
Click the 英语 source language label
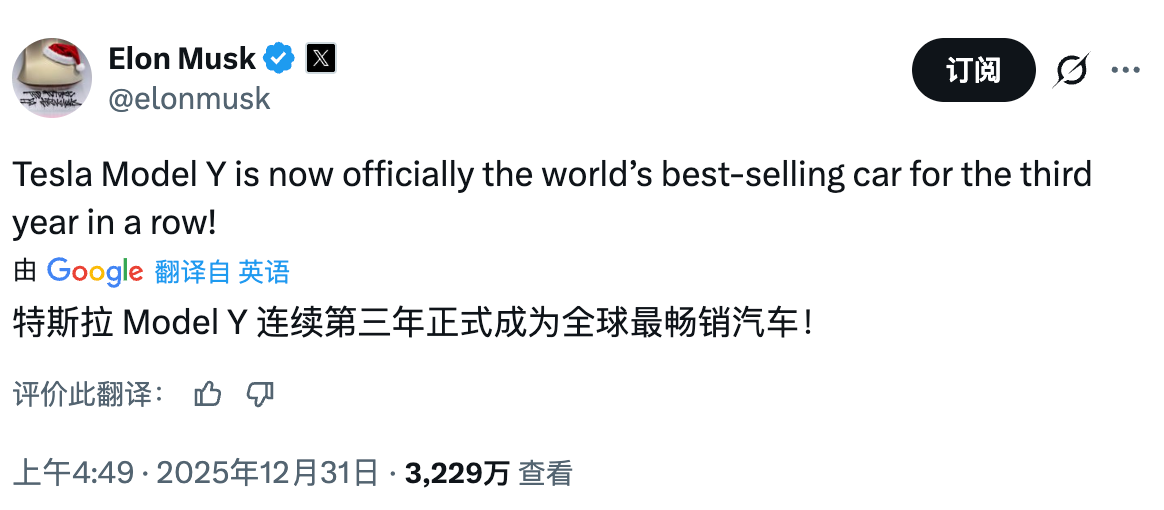pyautogui.click(x=264, y=271)
